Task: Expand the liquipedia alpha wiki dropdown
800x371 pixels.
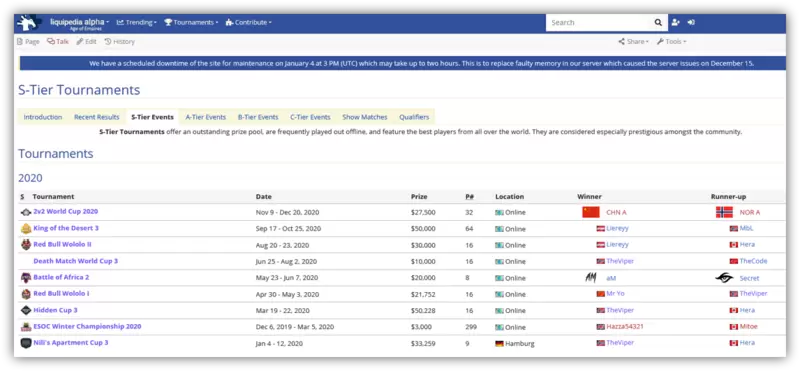Action: 80,22
